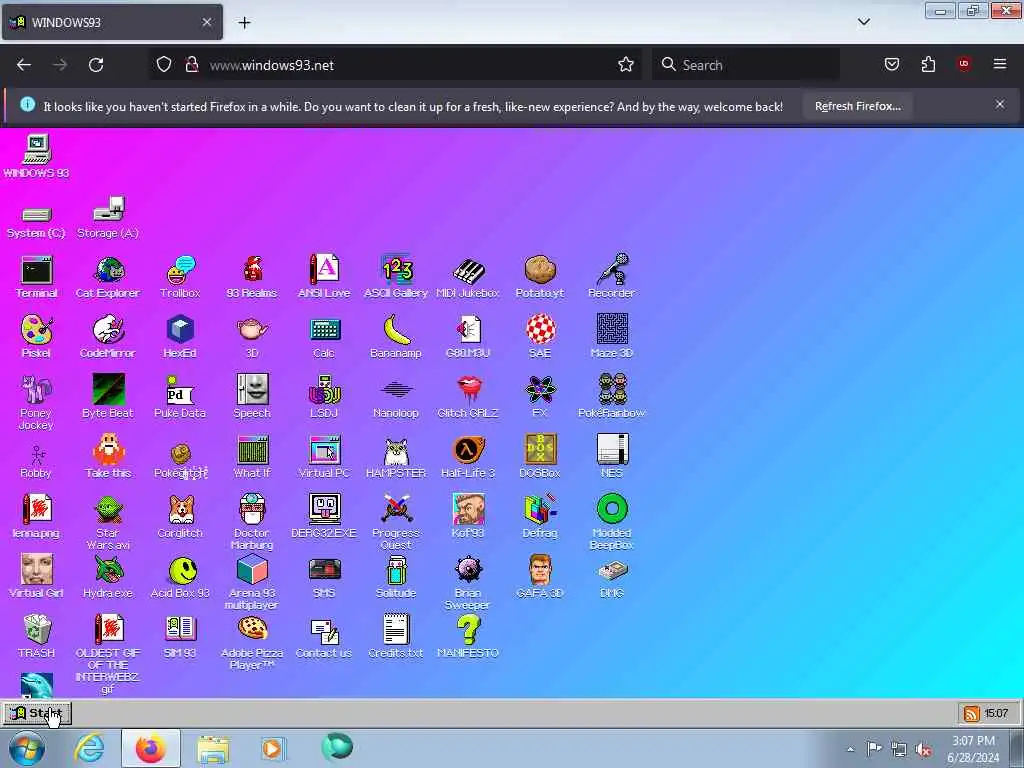Open the Firefox hamburger menu

[1000, 64]
